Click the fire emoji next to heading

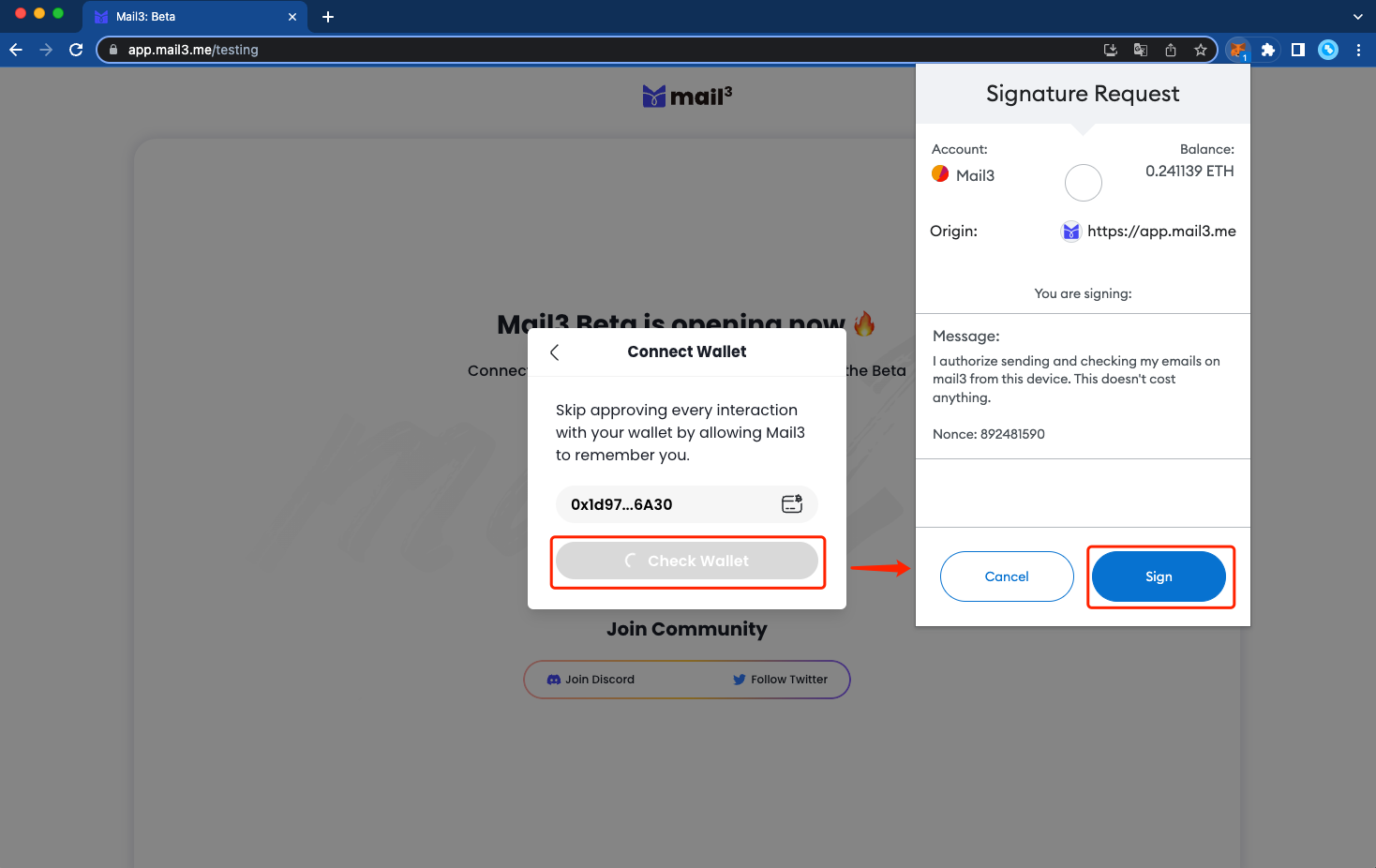(864, 323)
